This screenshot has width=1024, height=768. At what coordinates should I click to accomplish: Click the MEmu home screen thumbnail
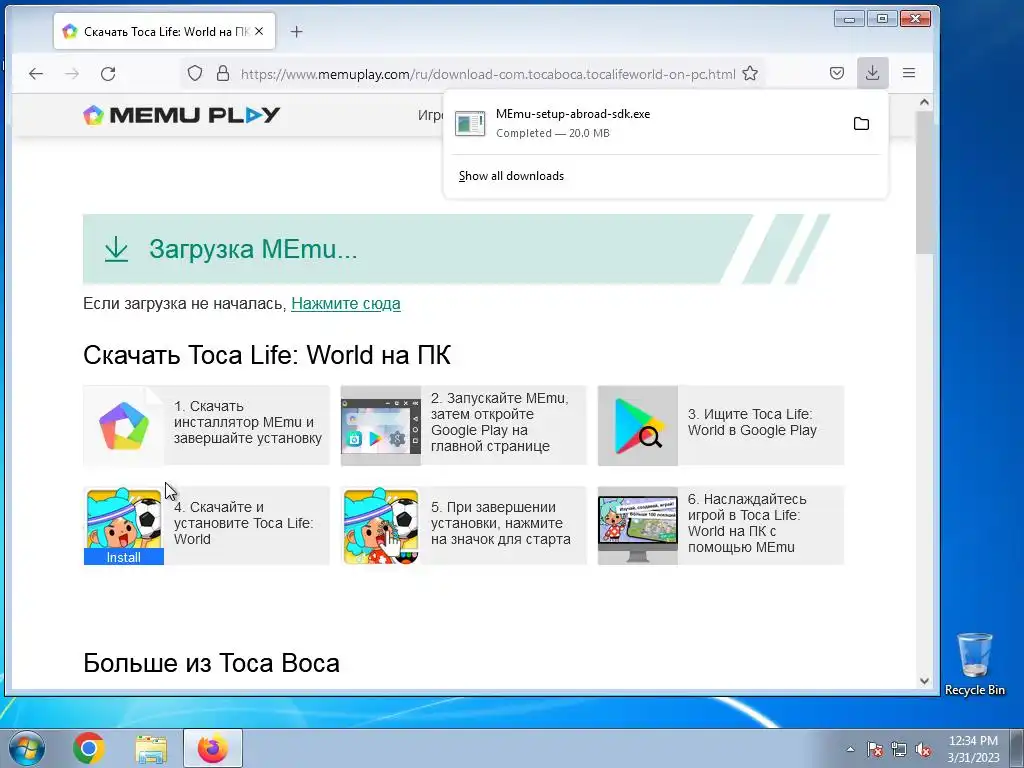click(381, 426)
